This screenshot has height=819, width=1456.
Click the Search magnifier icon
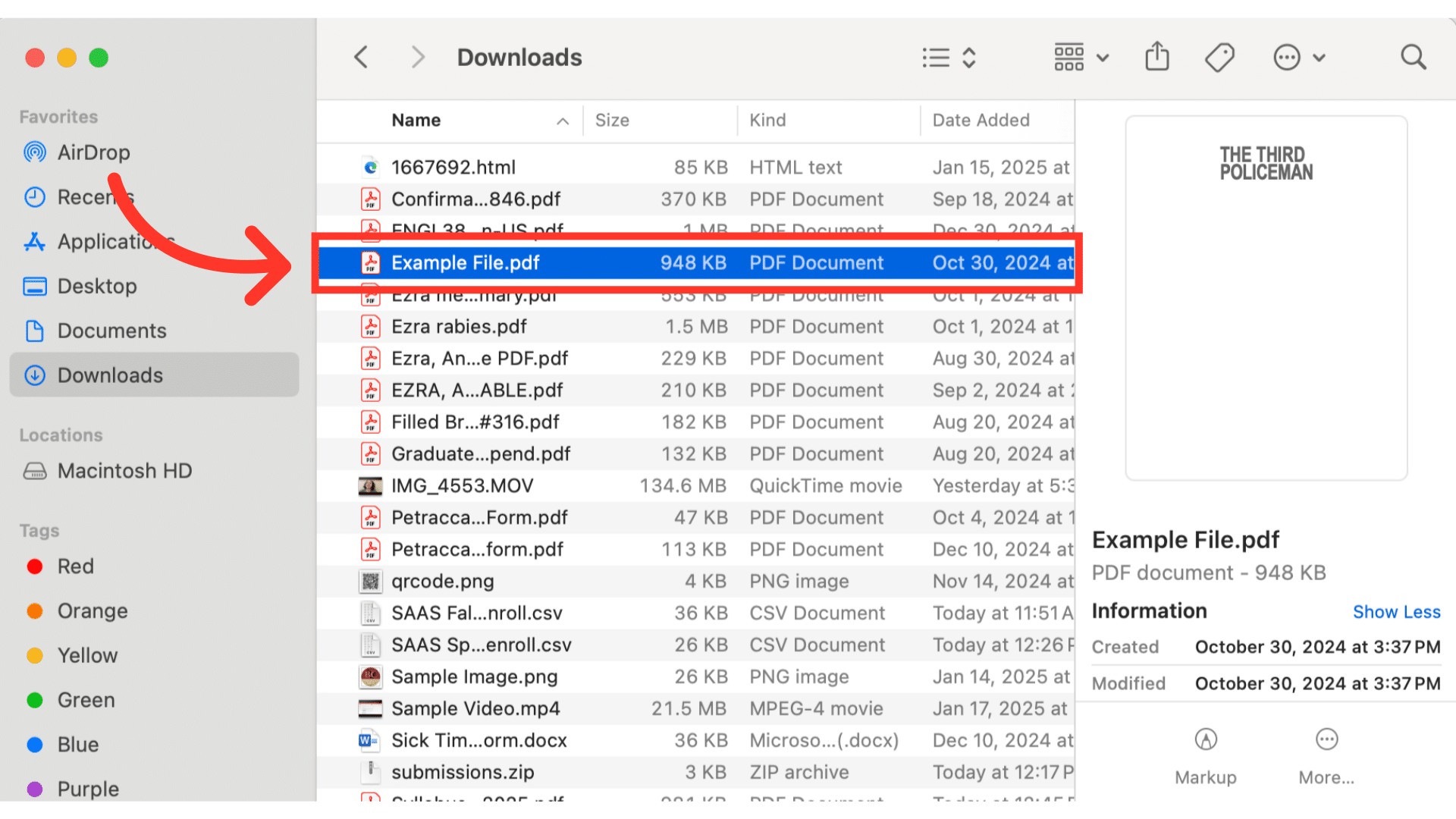tap(1413, 57)
